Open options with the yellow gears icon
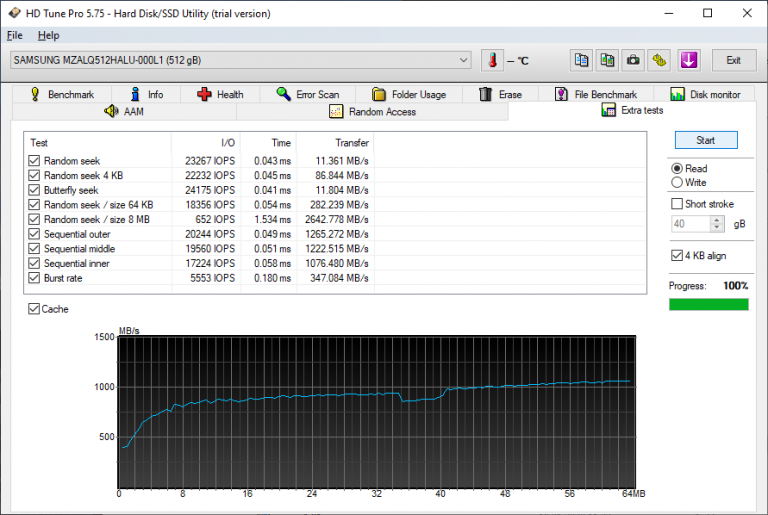 tap(659, 60)
